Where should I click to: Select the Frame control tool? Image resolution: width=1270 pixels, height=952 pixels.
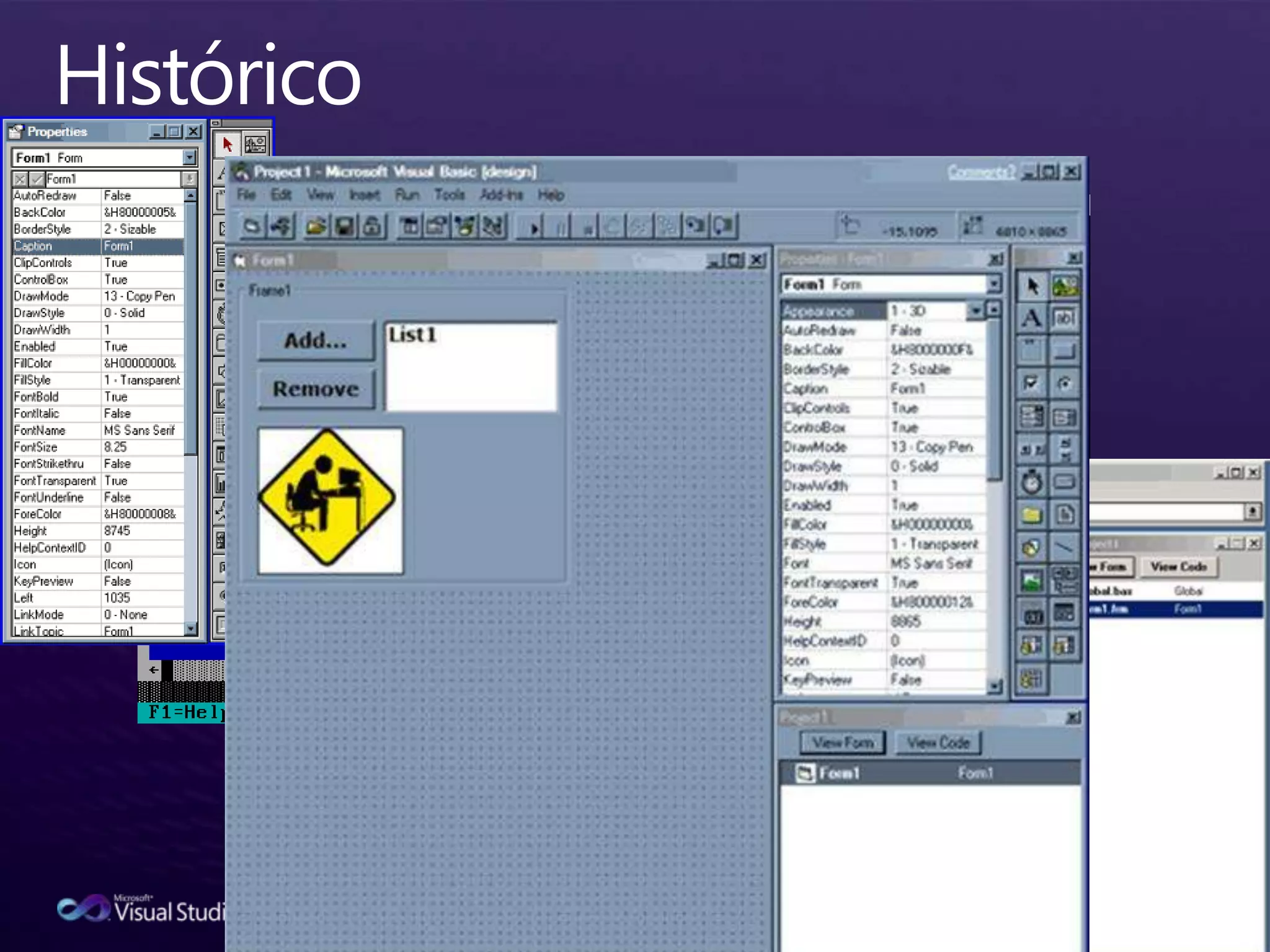pos(1032,351)
